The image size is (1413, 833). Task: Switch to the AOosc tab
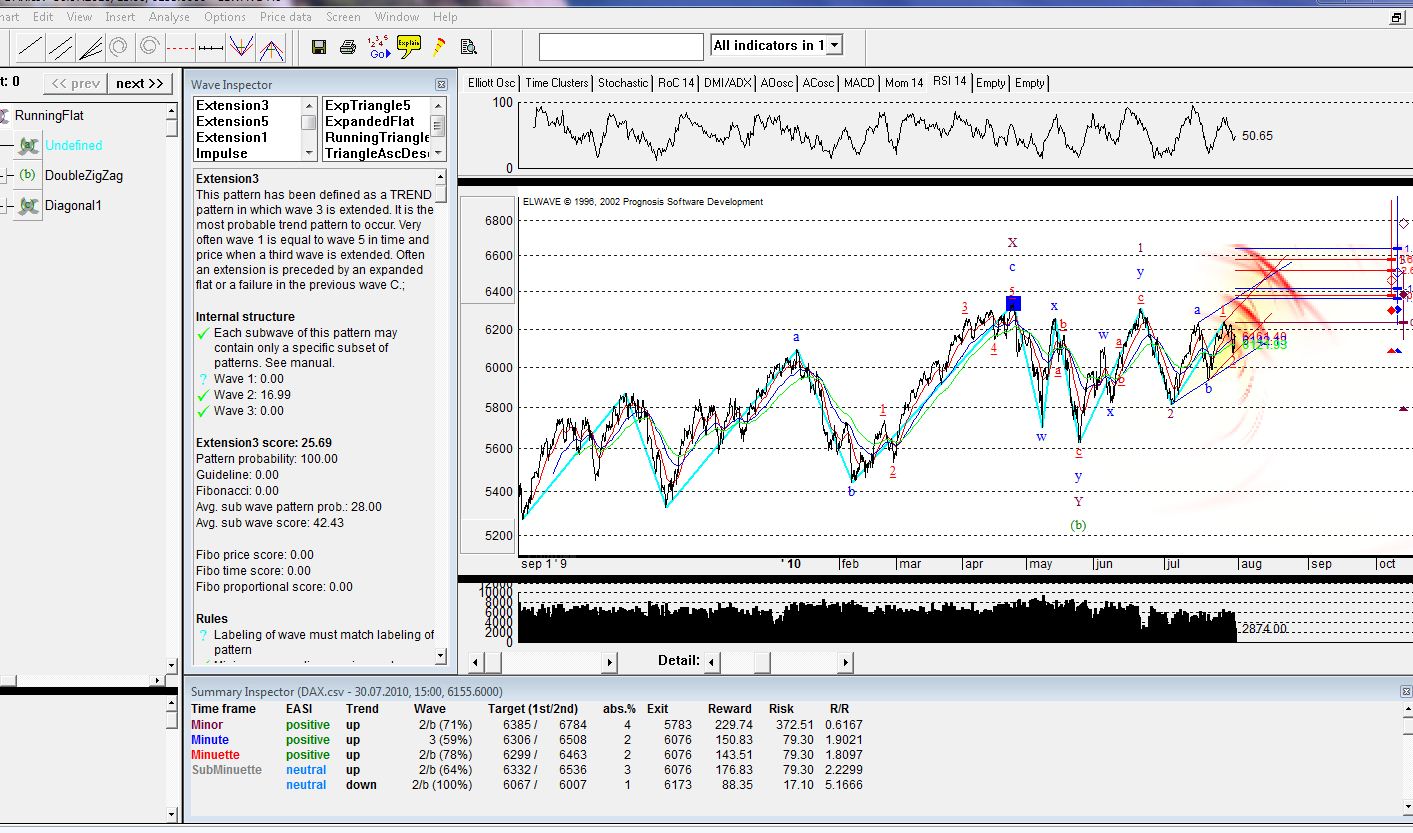click(x=777, y=83)
